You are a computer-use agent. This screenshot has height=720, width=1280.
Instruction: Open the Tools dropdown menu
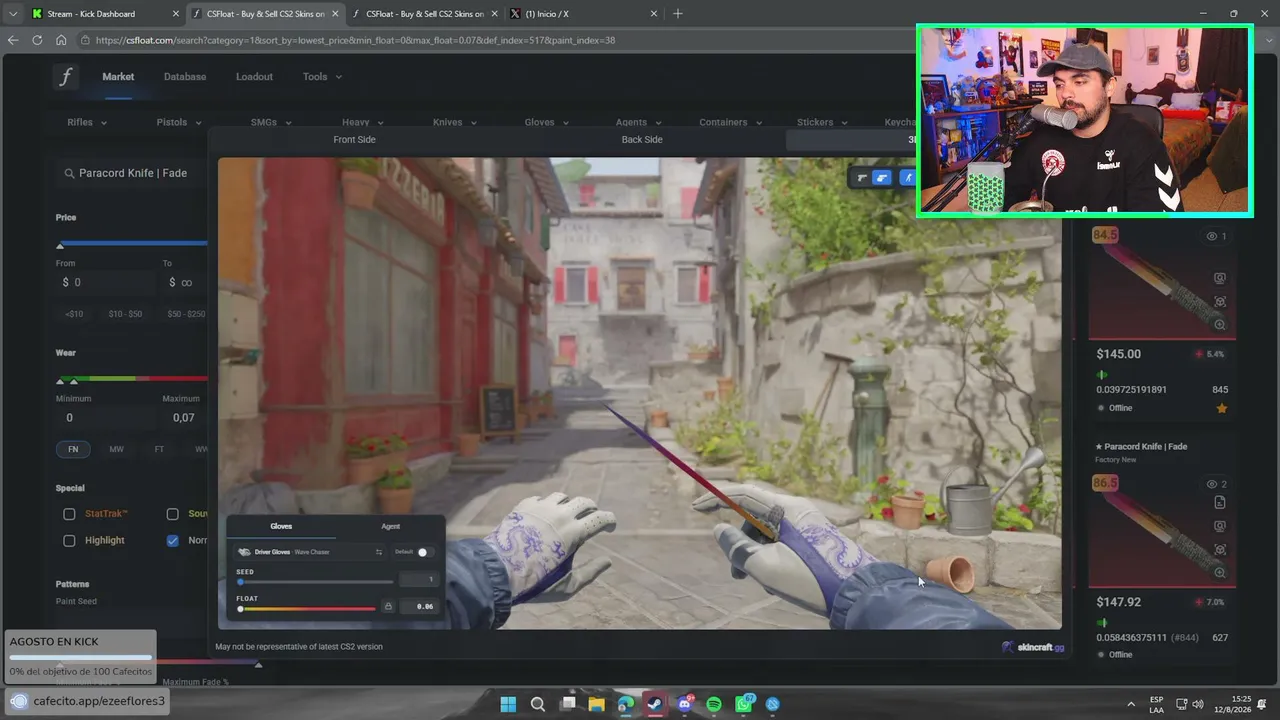[x=322, y=77]
